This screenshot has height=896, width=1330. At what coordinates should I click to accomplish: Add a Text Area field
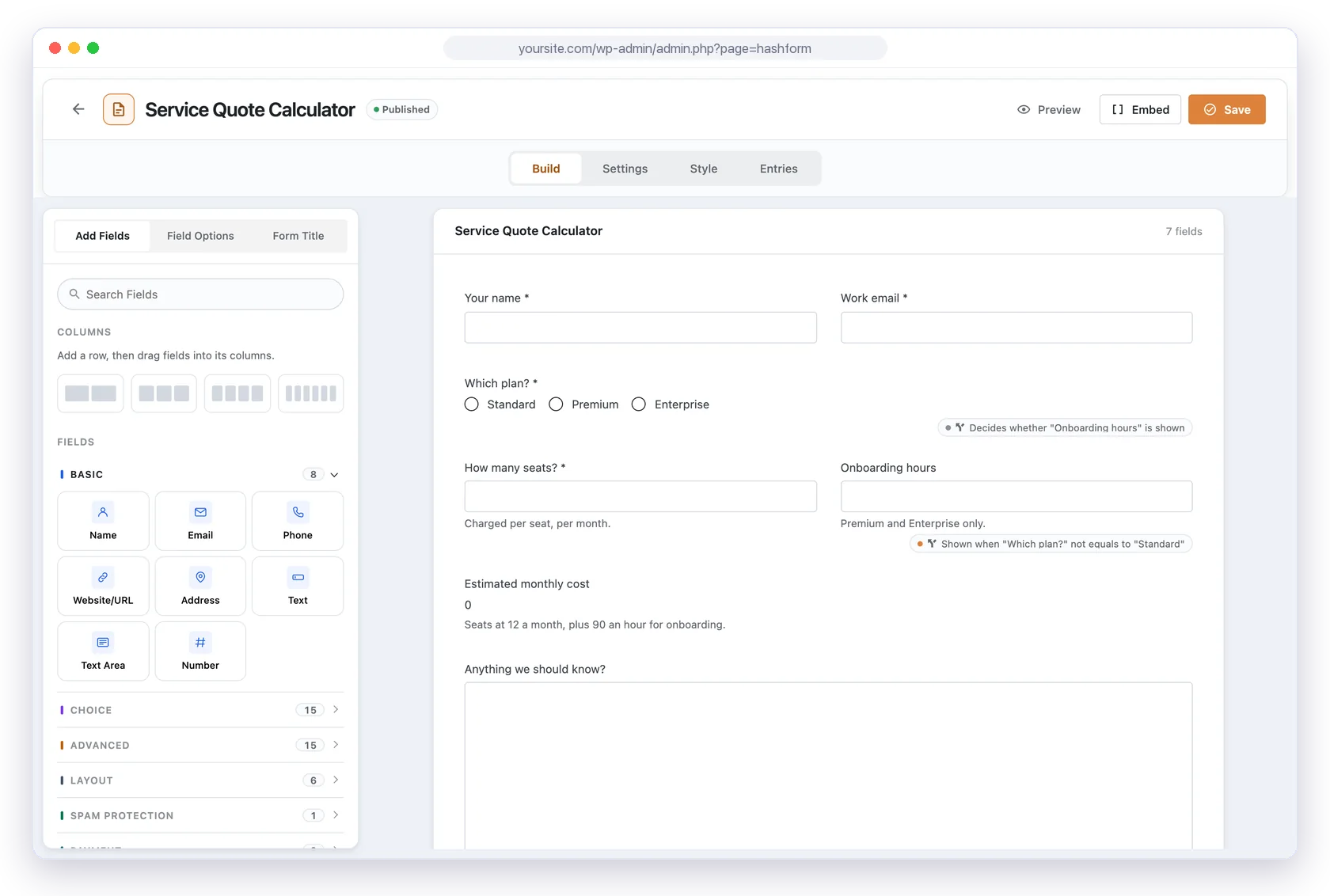103,651
